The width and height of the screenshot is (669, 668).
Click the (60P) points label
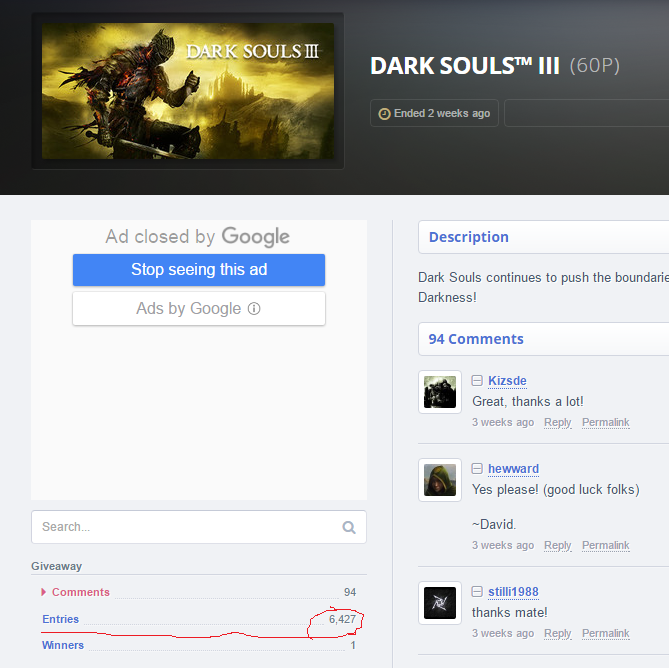pyautogui.click(x=595, y=66)
